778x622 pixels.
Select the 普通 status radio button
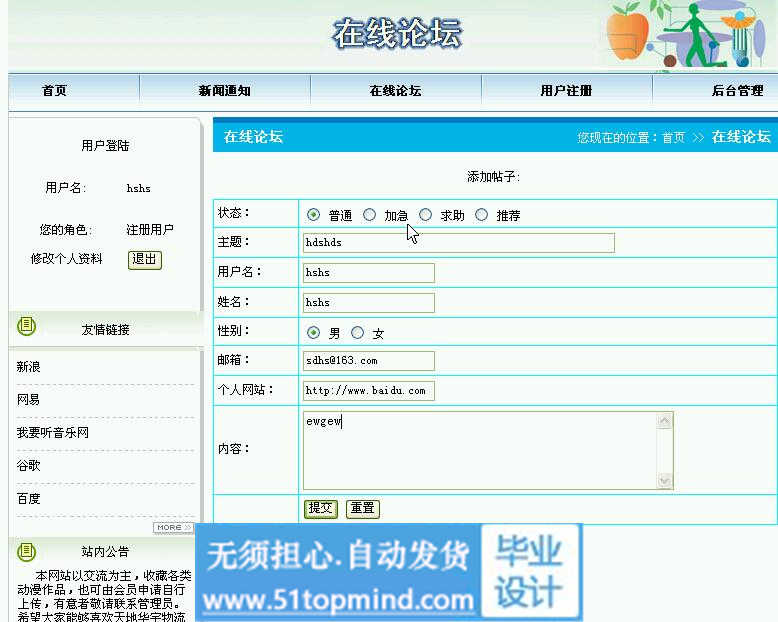pyautogui.click(x=314, y=215)
